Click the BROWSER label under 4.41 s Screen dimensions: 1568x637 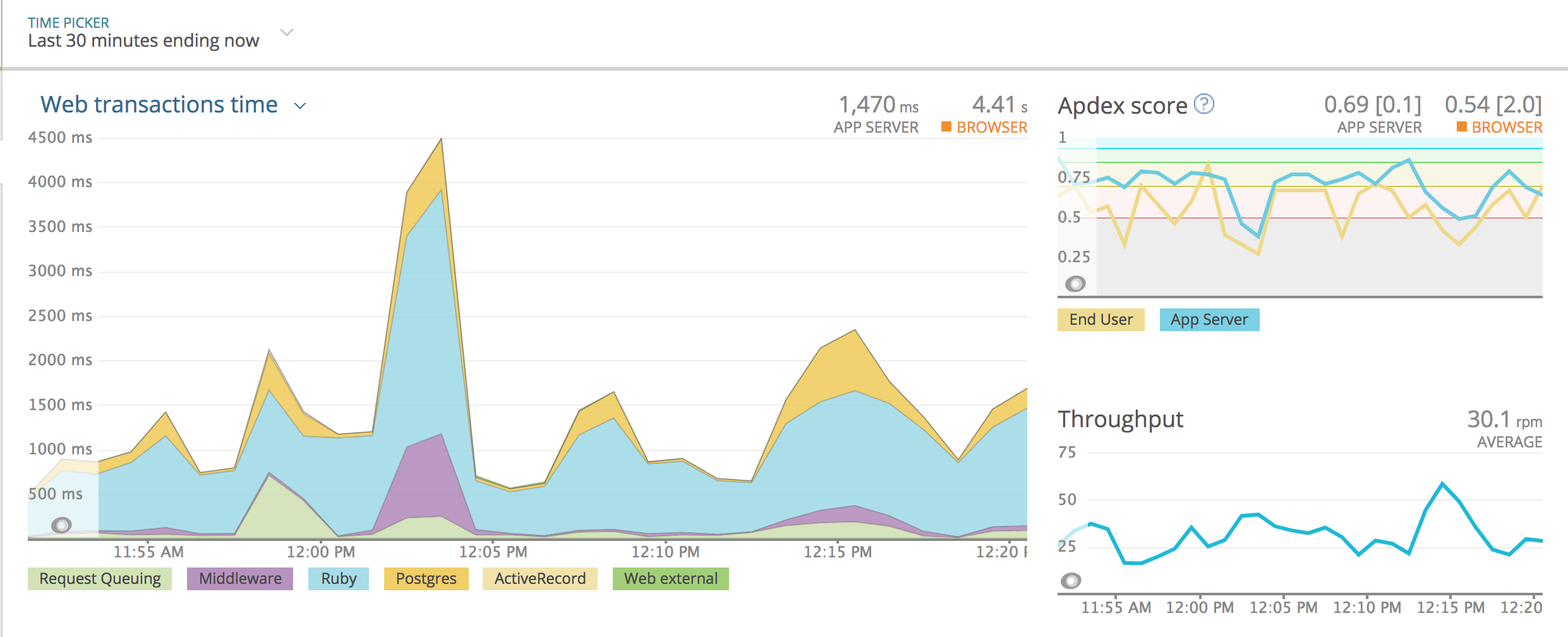pyautogui.click(x=992, y=128)
